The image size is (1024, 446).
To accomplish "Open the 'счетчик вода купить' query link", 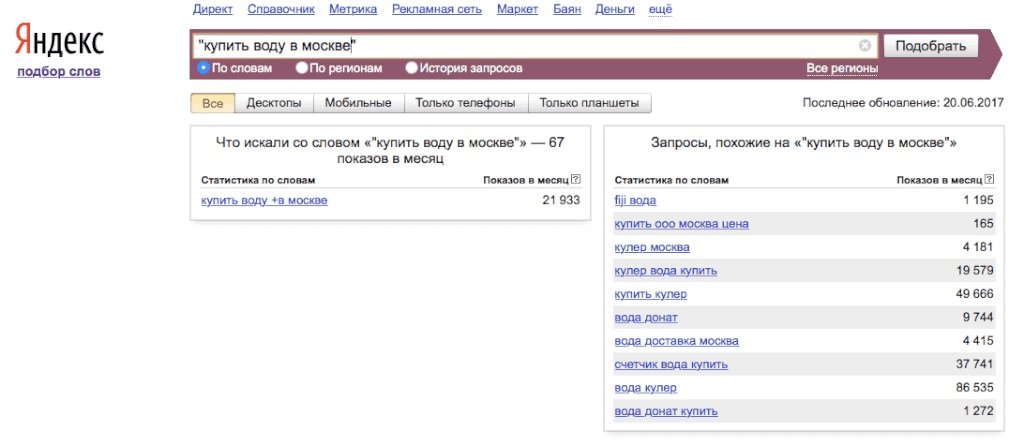I will [x=671, y=364].
